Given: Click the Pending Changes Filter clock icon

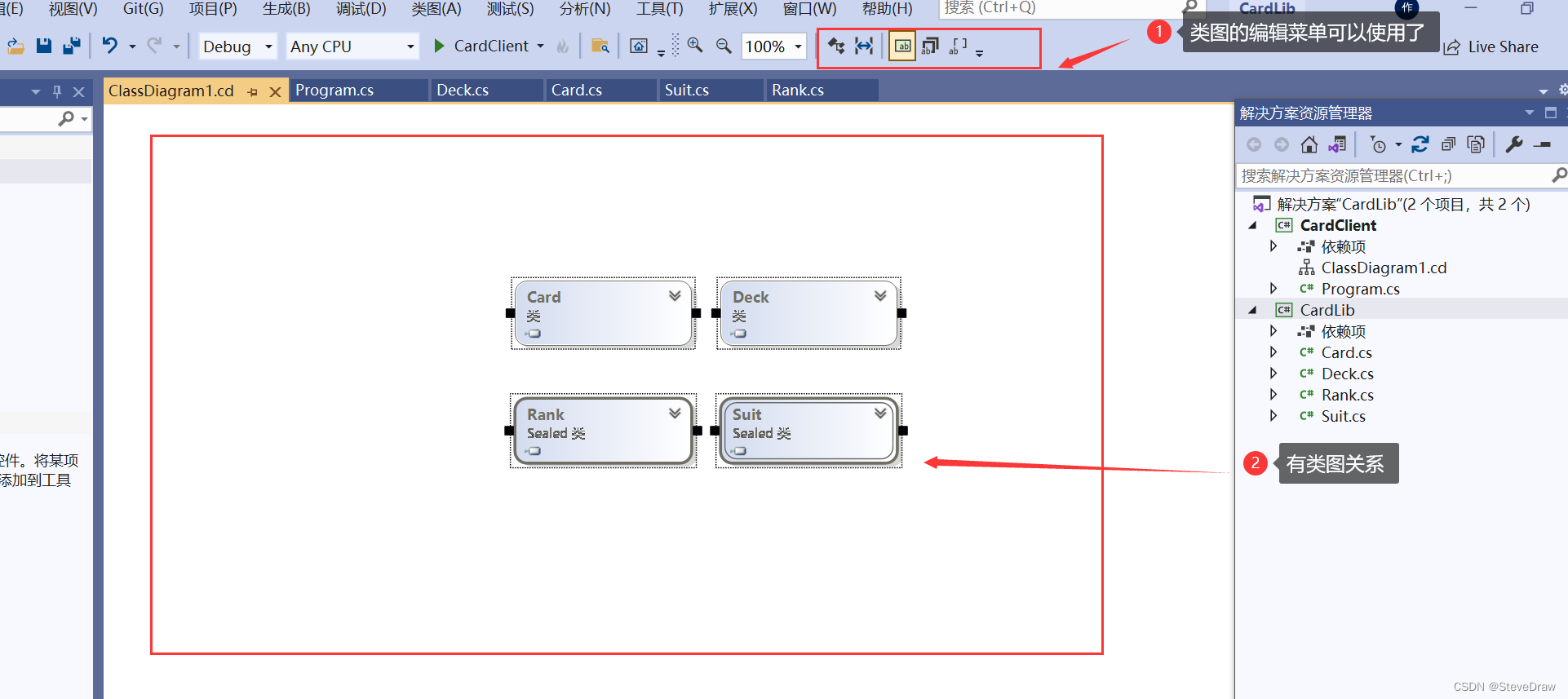Looking at the screenshot, I should [x=1378, y=144].
